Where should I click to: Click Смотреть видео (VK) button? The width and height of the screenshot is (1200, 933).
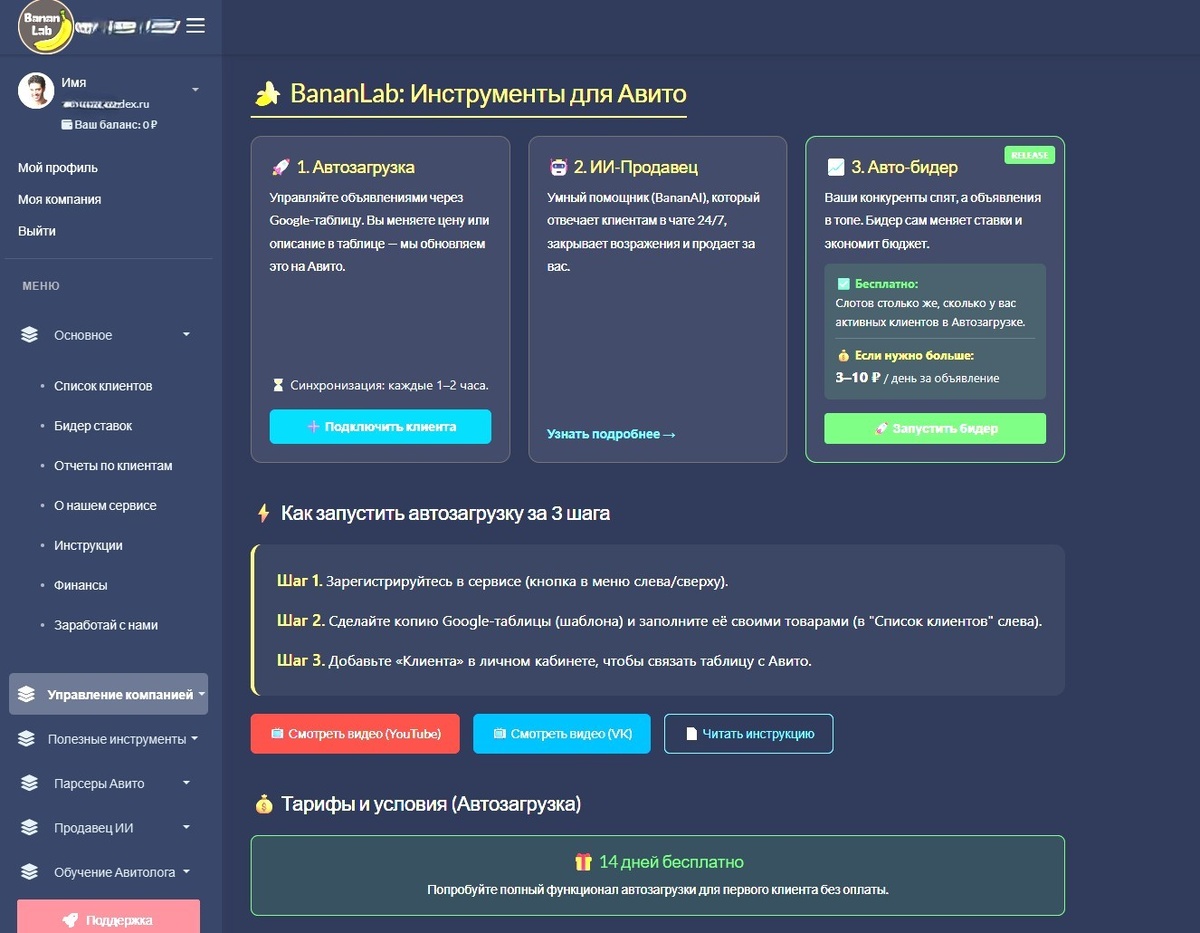[561, 734]
